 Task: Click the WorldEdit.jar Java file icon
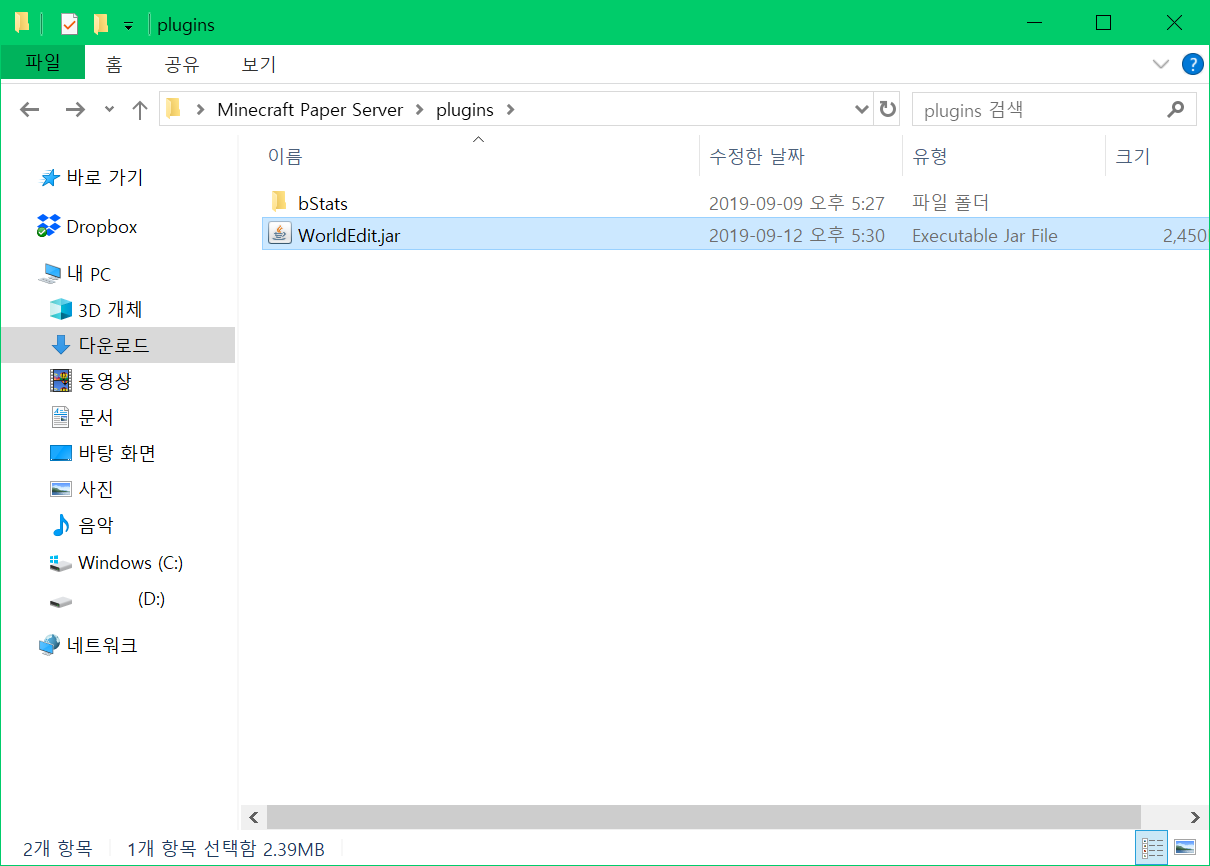[280, 235]
